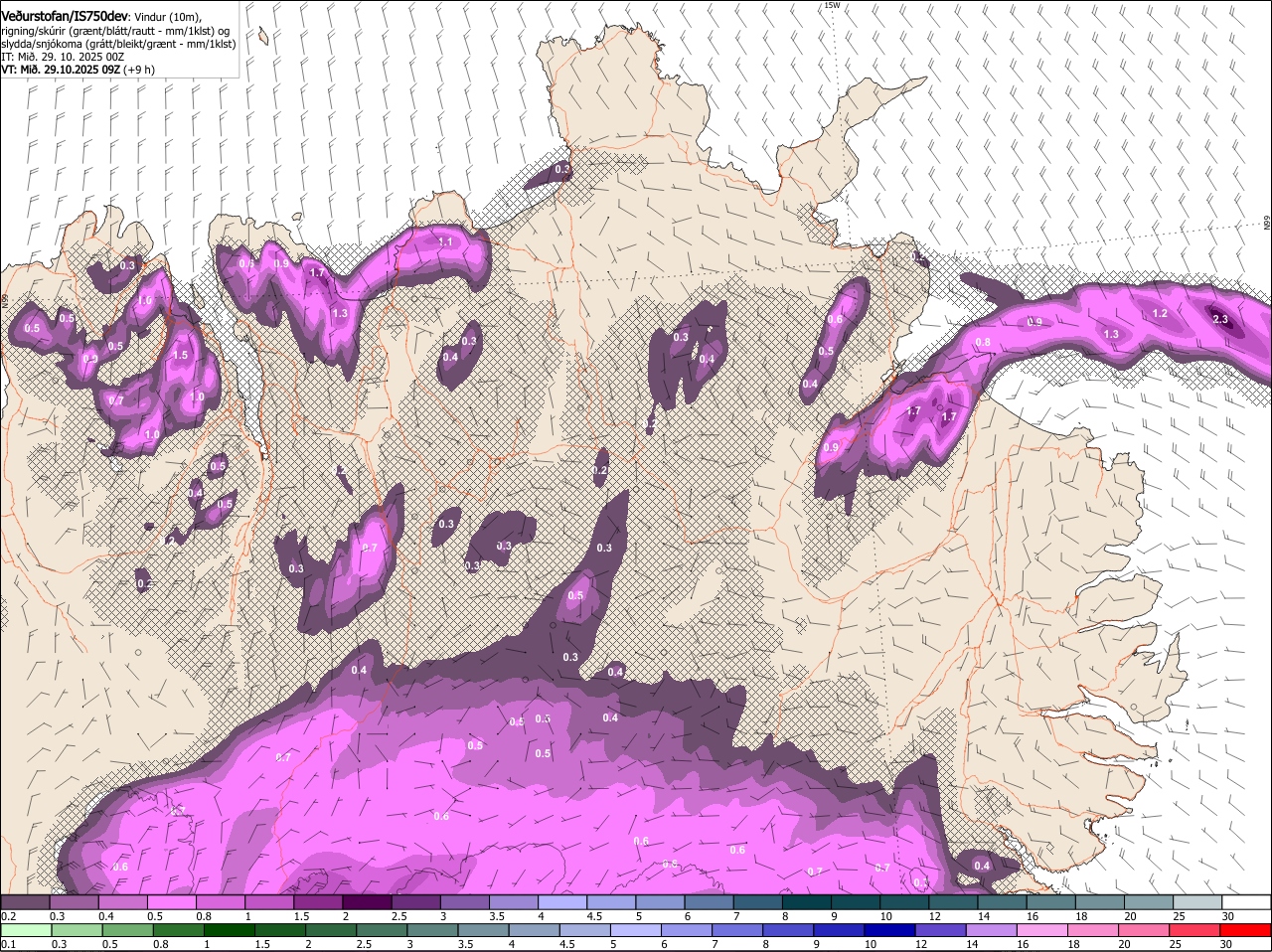Pick the deep blue lower swatch labeled 10
Viewport: 1272px width, 952px height.
pos(889,930)
